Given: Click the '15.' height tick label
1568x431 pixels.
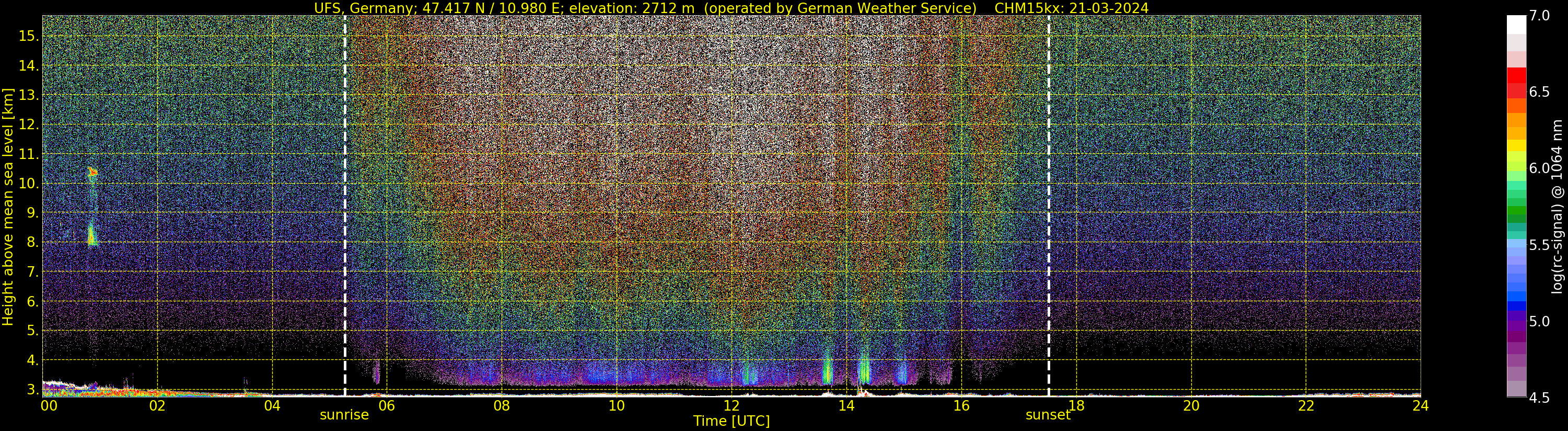Looking at the screenshot, I should coord(29,36).
